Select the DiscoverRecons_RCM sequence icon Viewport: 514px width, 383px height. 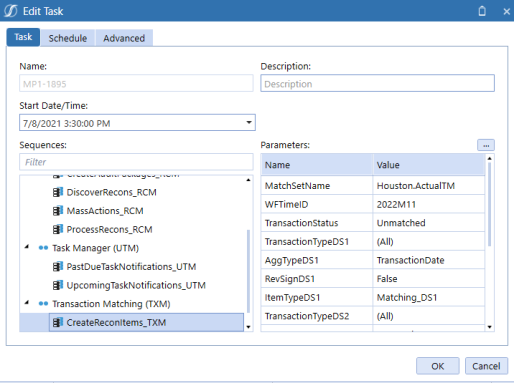58,192
